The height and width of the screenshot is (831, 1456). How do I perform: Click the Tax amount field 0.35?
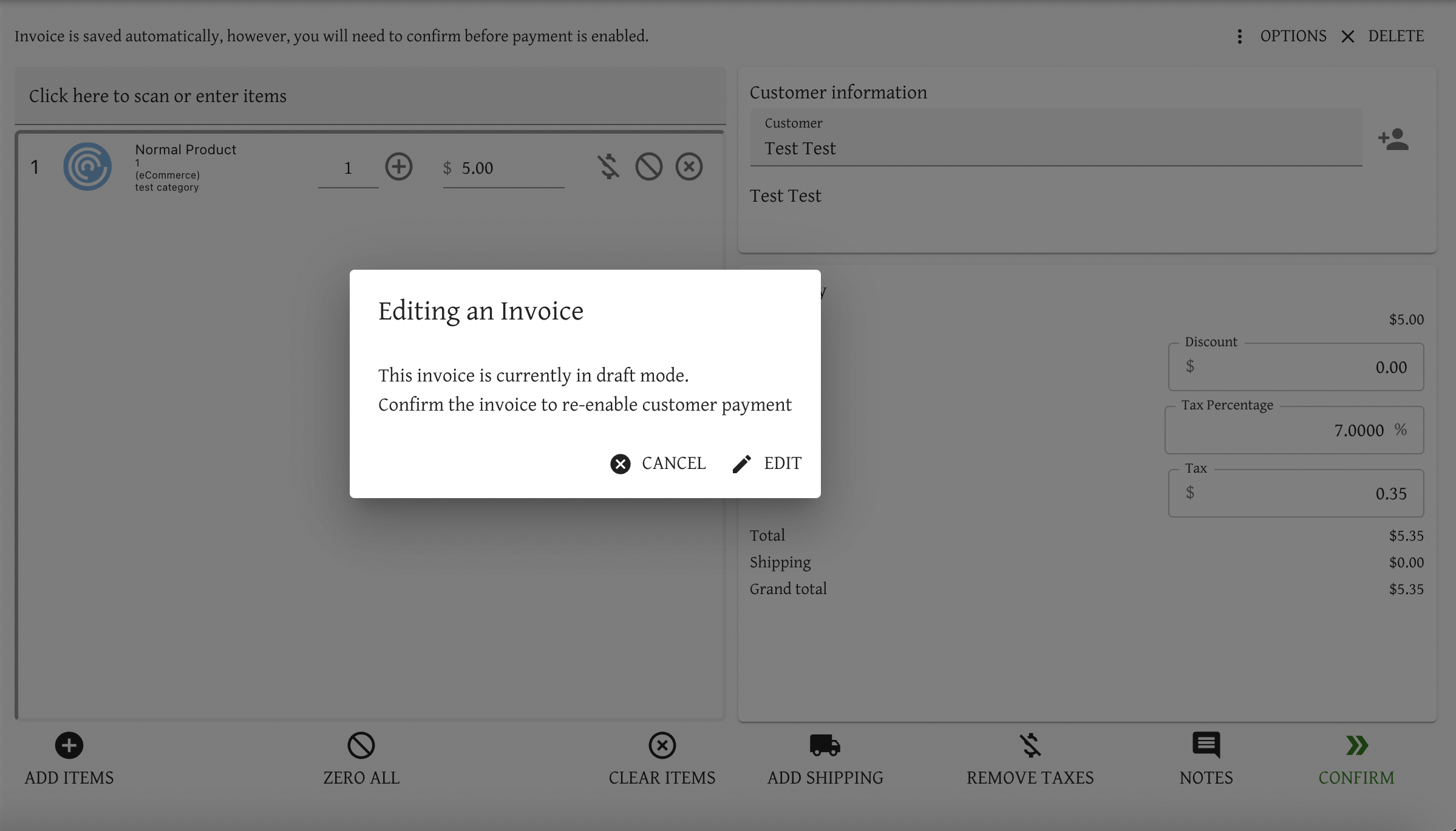pyautogui.click(x=1296, y=493)
